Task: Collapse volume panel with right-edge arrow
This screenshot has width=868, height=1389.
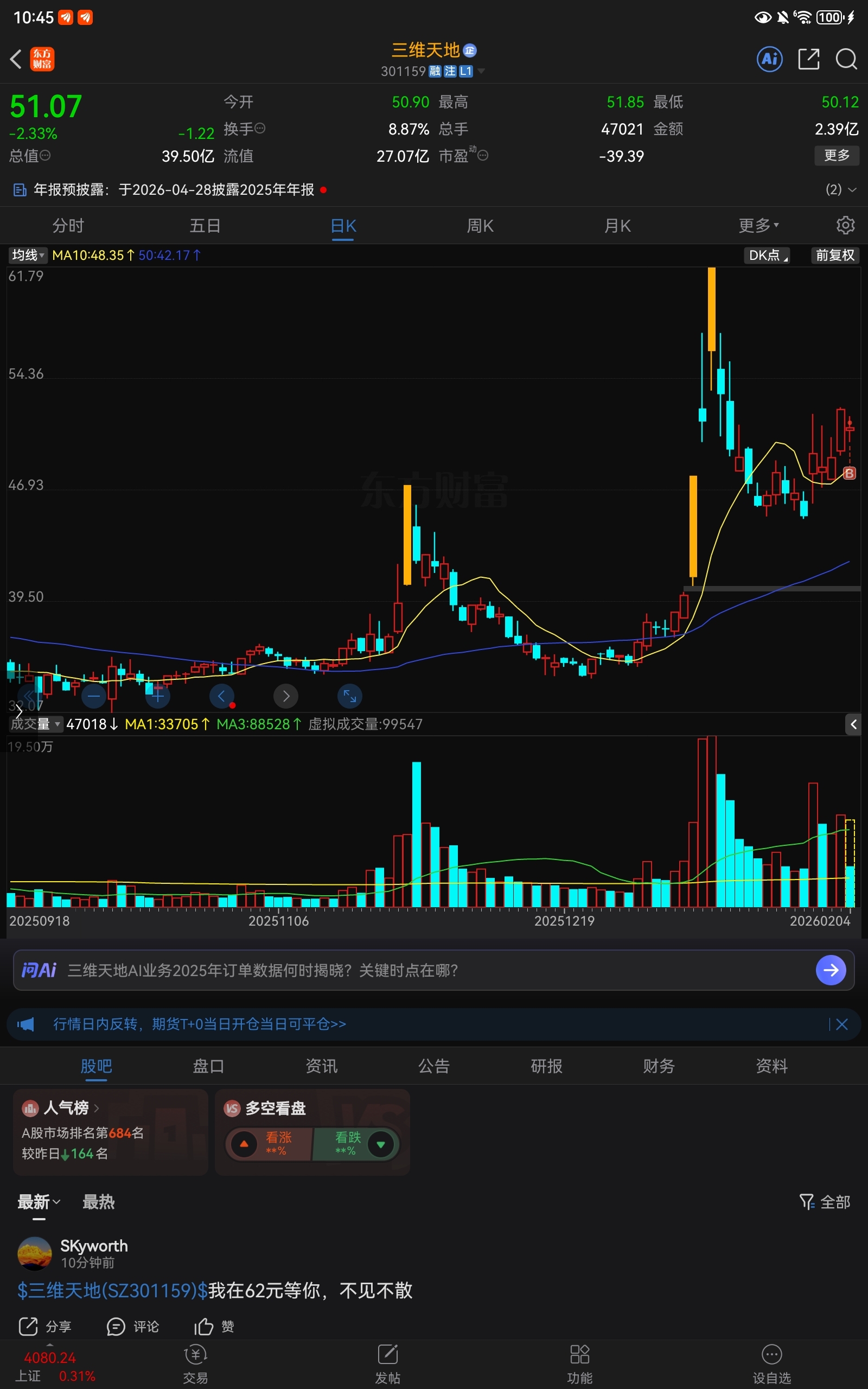Action: tap(854, 724)
